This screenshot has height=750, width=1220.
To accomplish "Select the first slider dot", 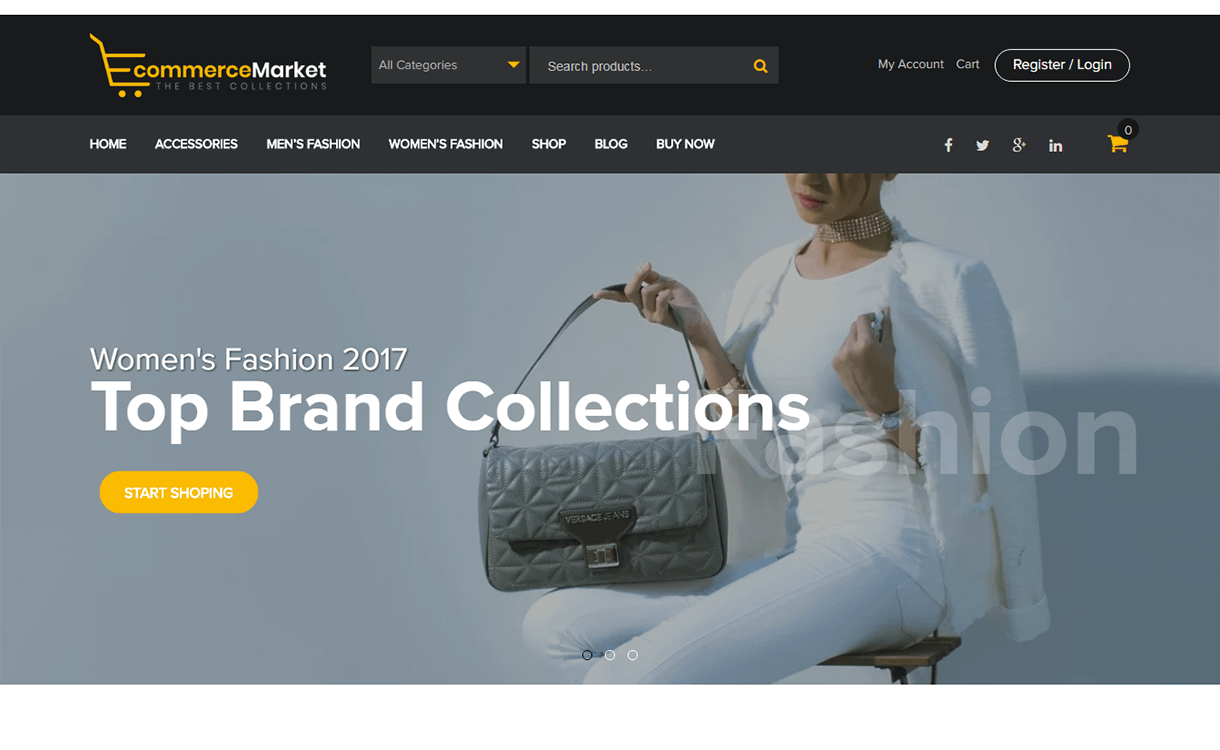I will (x=587, y=655).
